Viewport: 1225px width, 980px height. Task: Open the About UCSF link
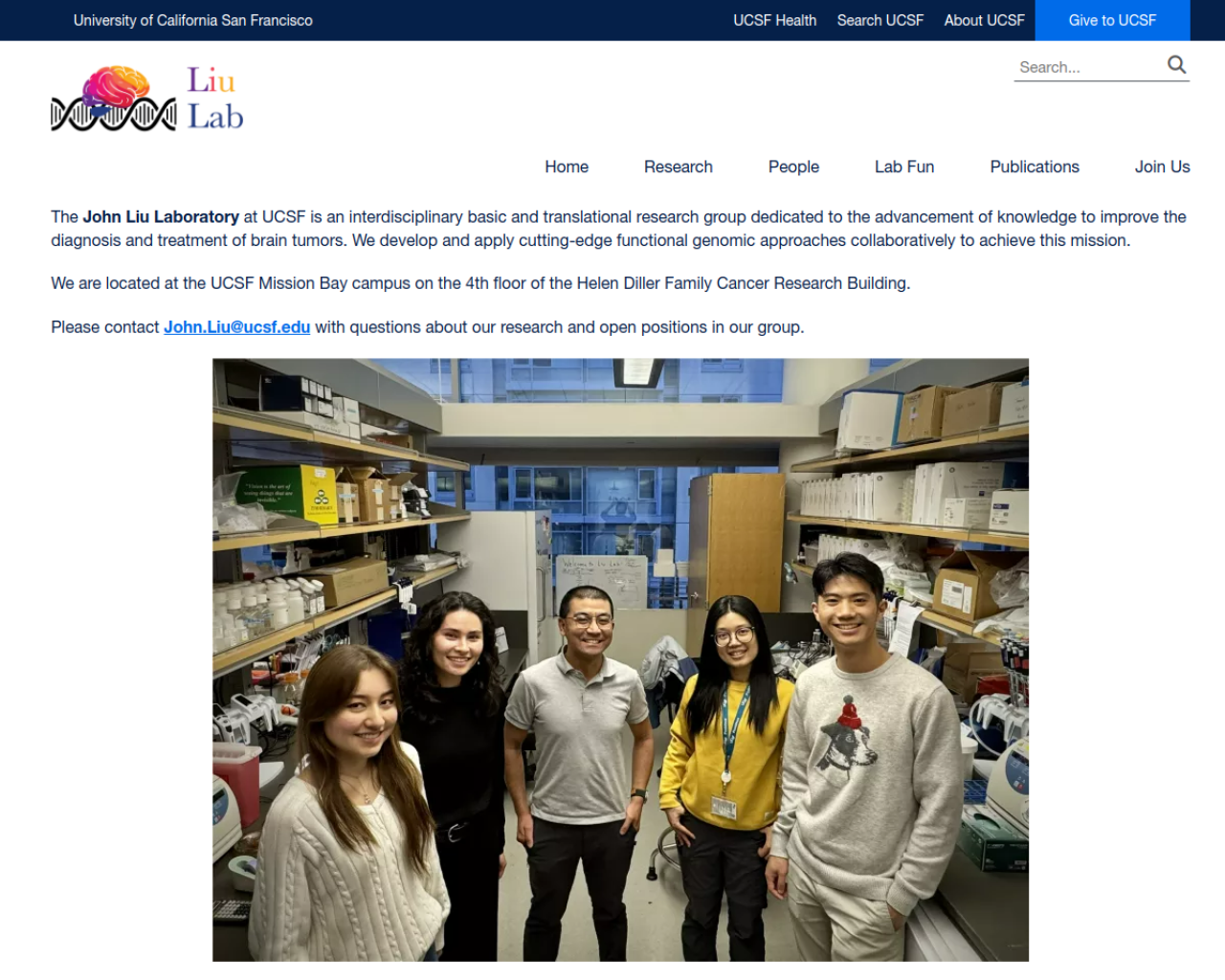coord(984,20)
